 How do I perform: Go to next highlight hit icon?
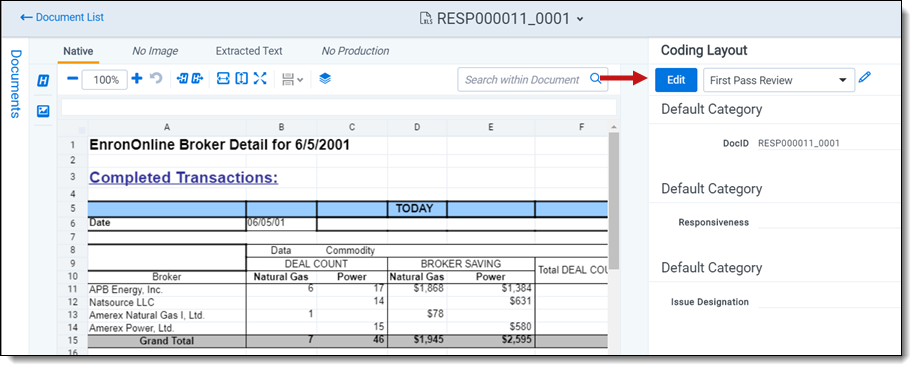pos(198,78)
